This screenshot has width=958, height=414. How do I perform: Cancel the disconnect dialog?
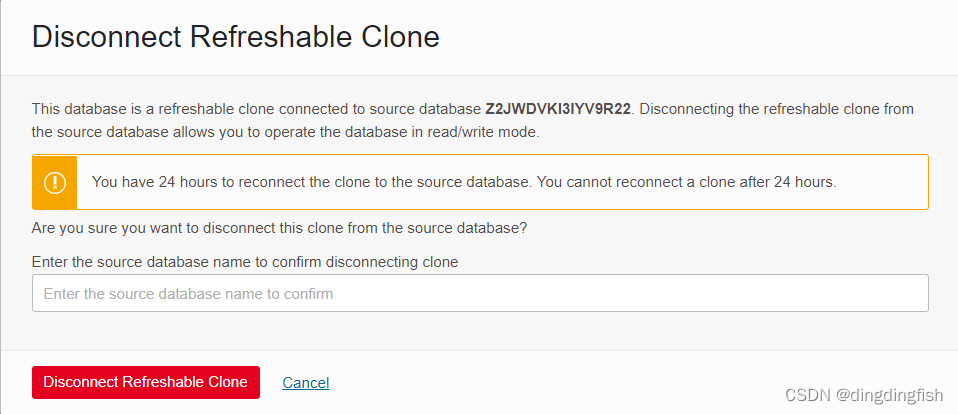[305, 383]
